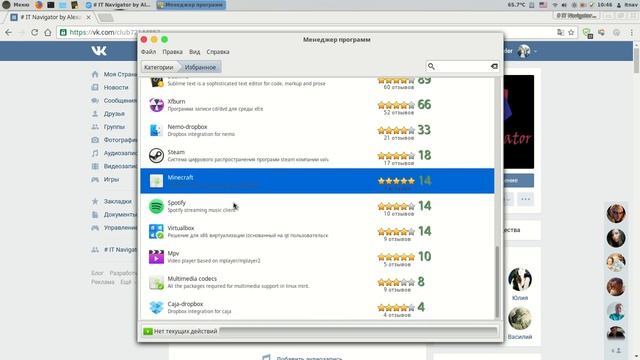640x360 pixels.
Task: Click the bottom progress bar
Action: pyautogui.click(x=358, y=331)
